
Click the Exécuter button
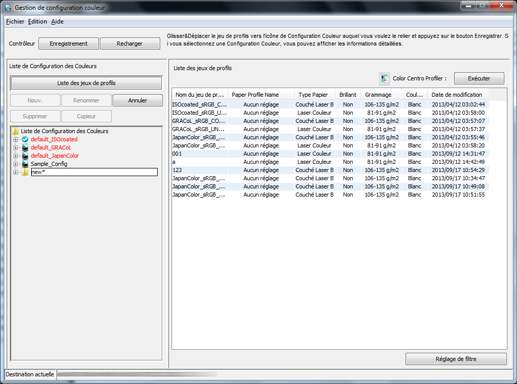pos(479,79)
